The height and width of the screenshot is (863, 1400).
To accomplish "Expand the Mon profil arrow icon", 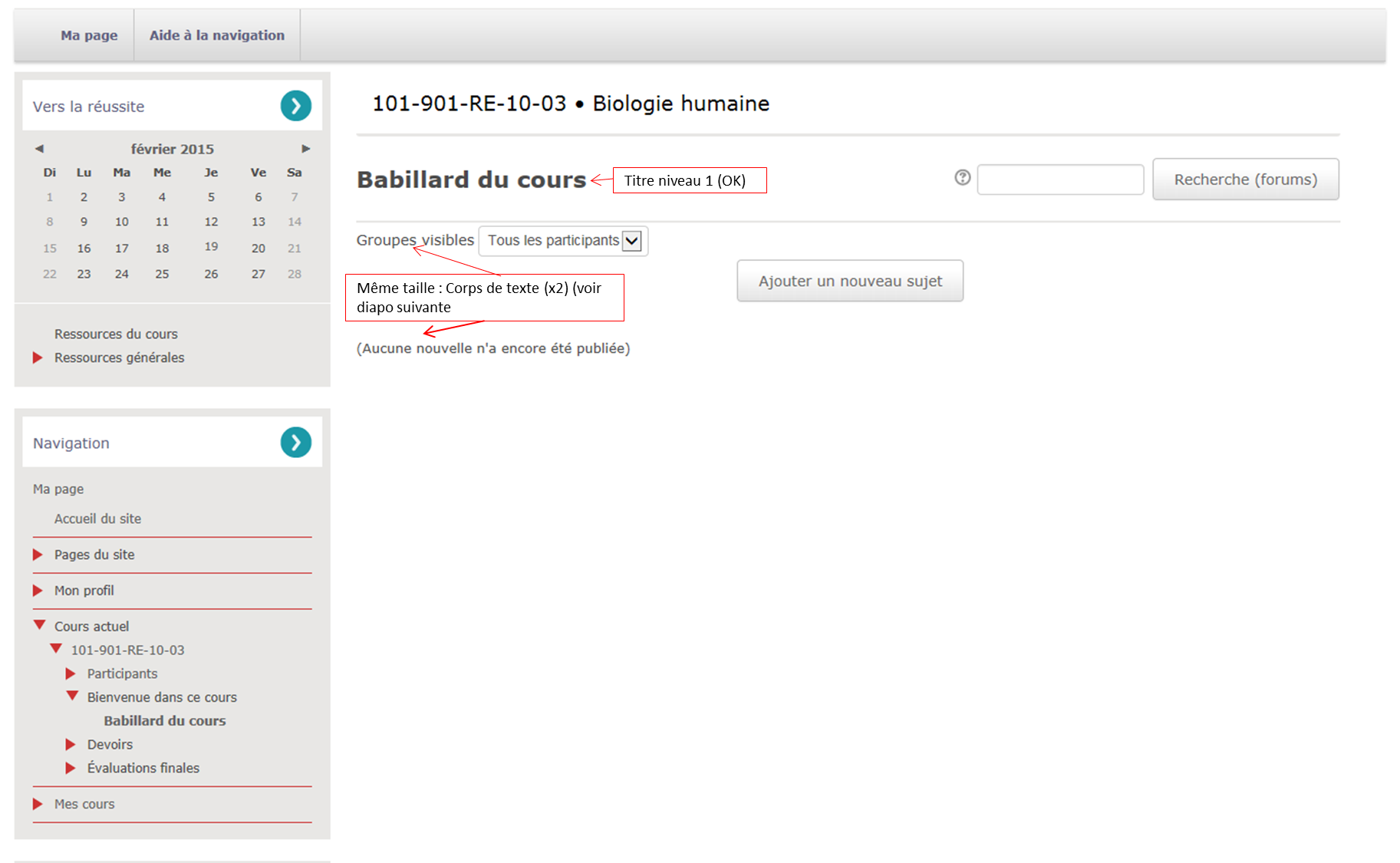I will 38,591.
